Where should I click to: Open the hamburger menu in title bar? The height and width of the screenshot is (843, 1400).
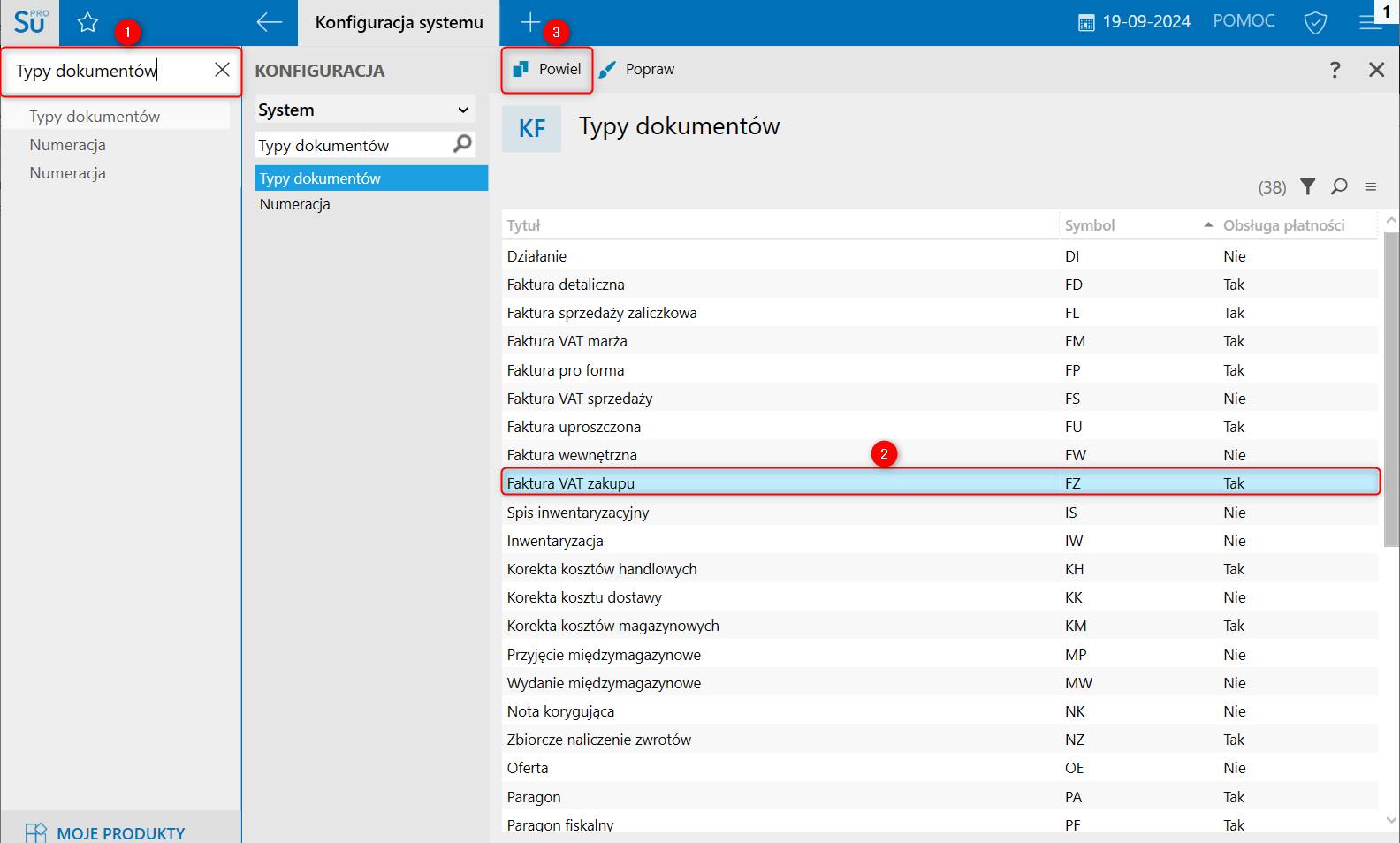click(x=1370, y=22)
